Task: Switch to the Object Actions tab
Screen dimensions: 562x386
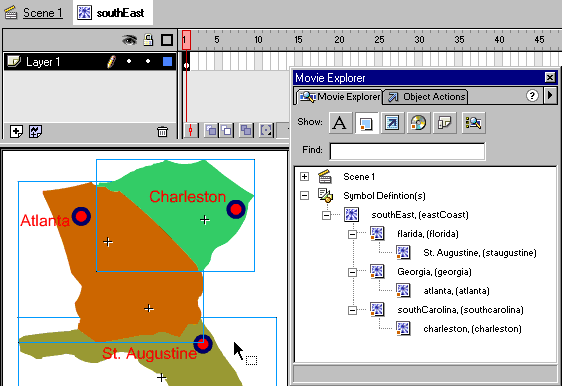Action: 426,97
